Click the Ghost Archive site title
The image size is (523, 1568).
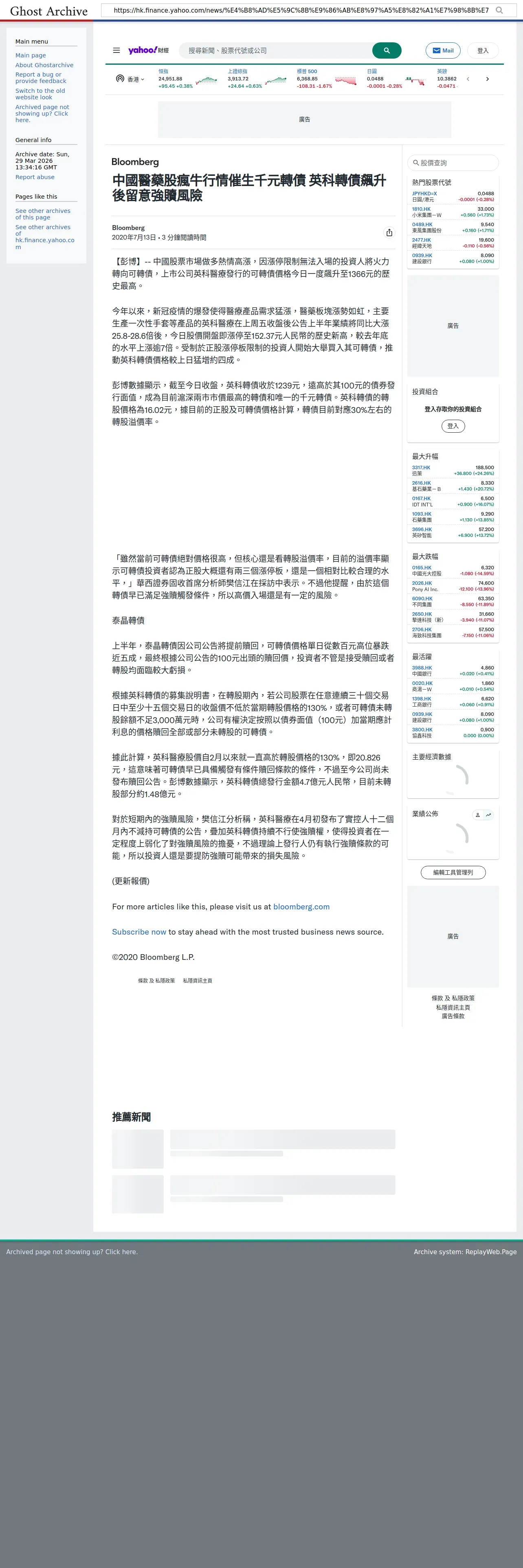coord(49,11)
